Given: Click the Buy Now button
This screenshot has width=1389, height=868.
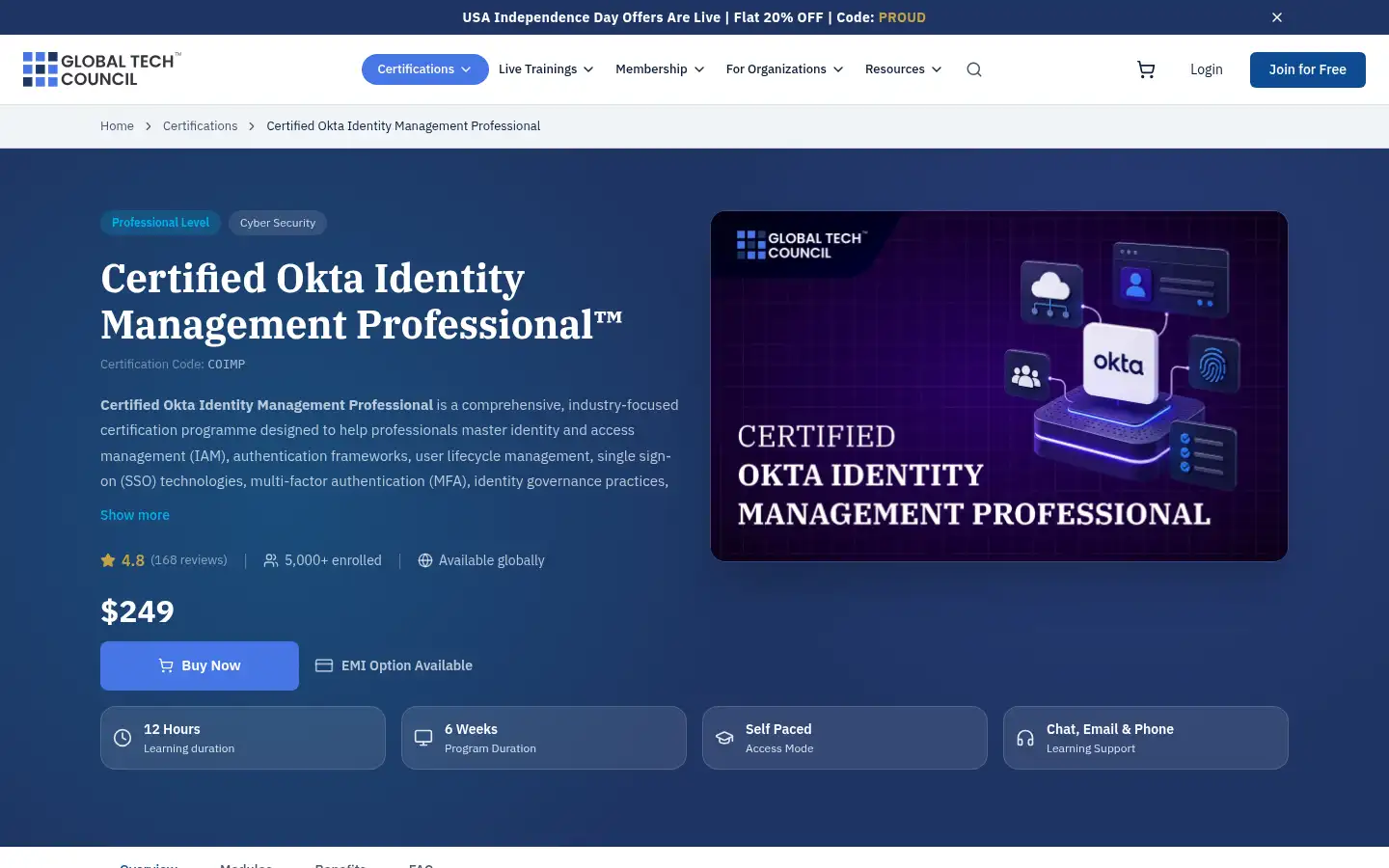Looking at the screenshot, I should (x=200, y=665).
